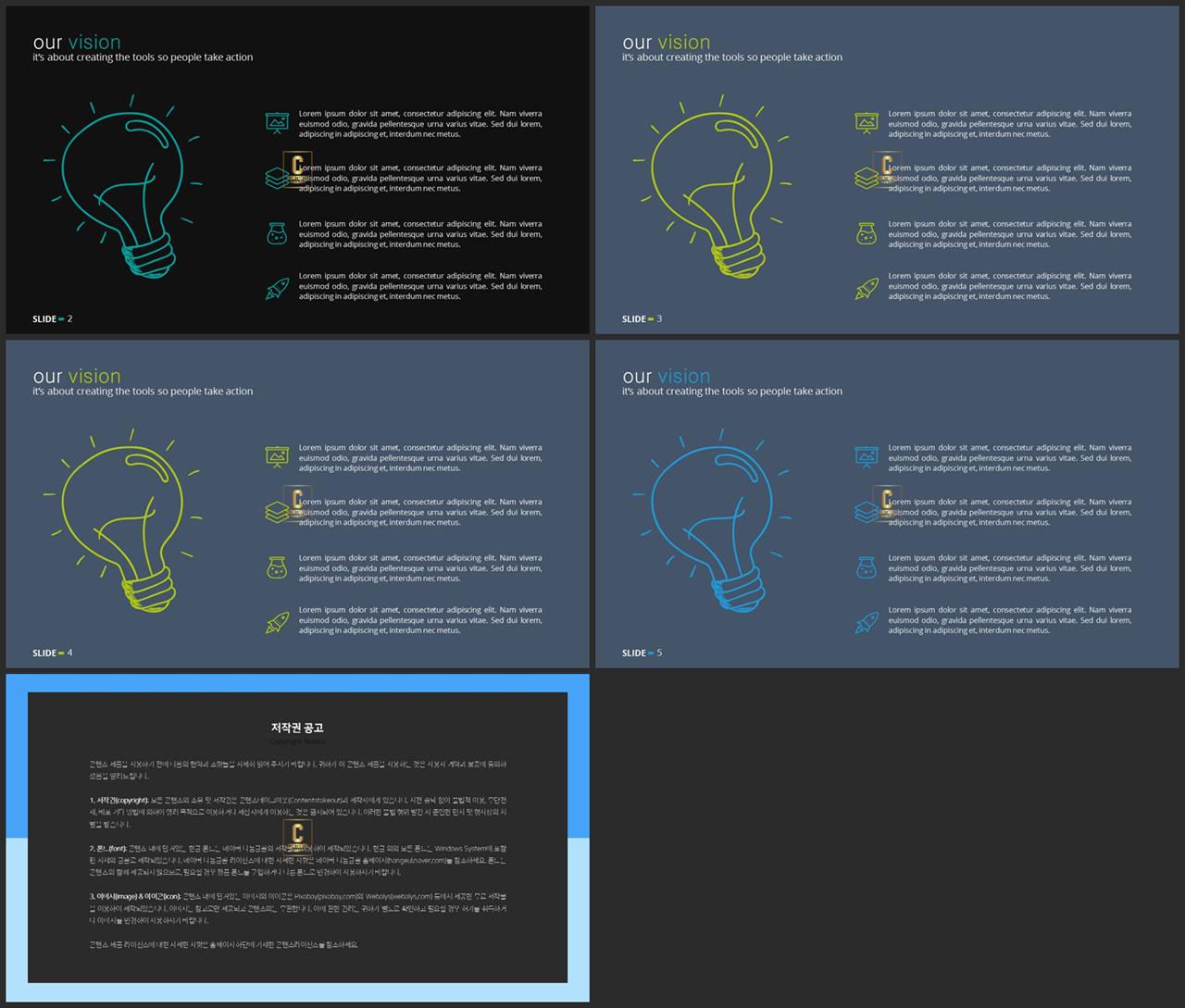Image resolution: width=1185 pixels, height=1008 pixels.
Task: Click the blue presentation board icon on slide 5
Action: 867,457
